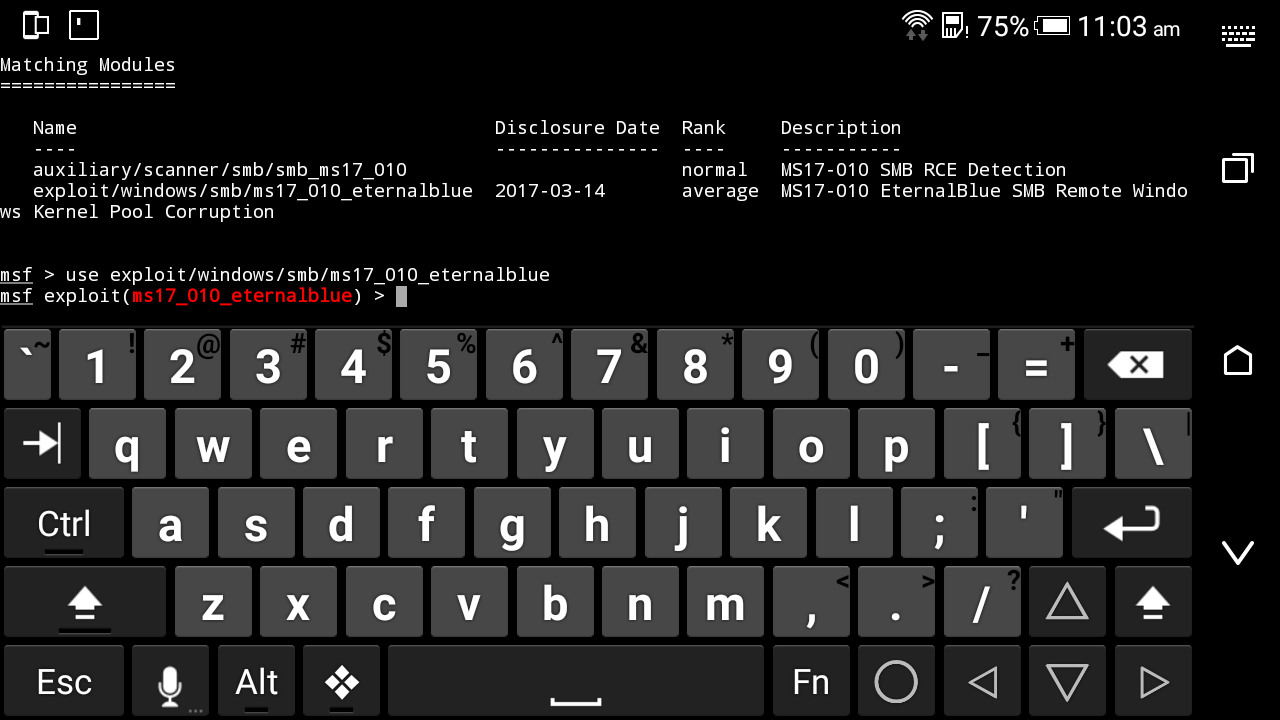Toggle the left Shift key
Image resolution: width=1280 pixels, height=720 pixels.
(x=85, y=602)
